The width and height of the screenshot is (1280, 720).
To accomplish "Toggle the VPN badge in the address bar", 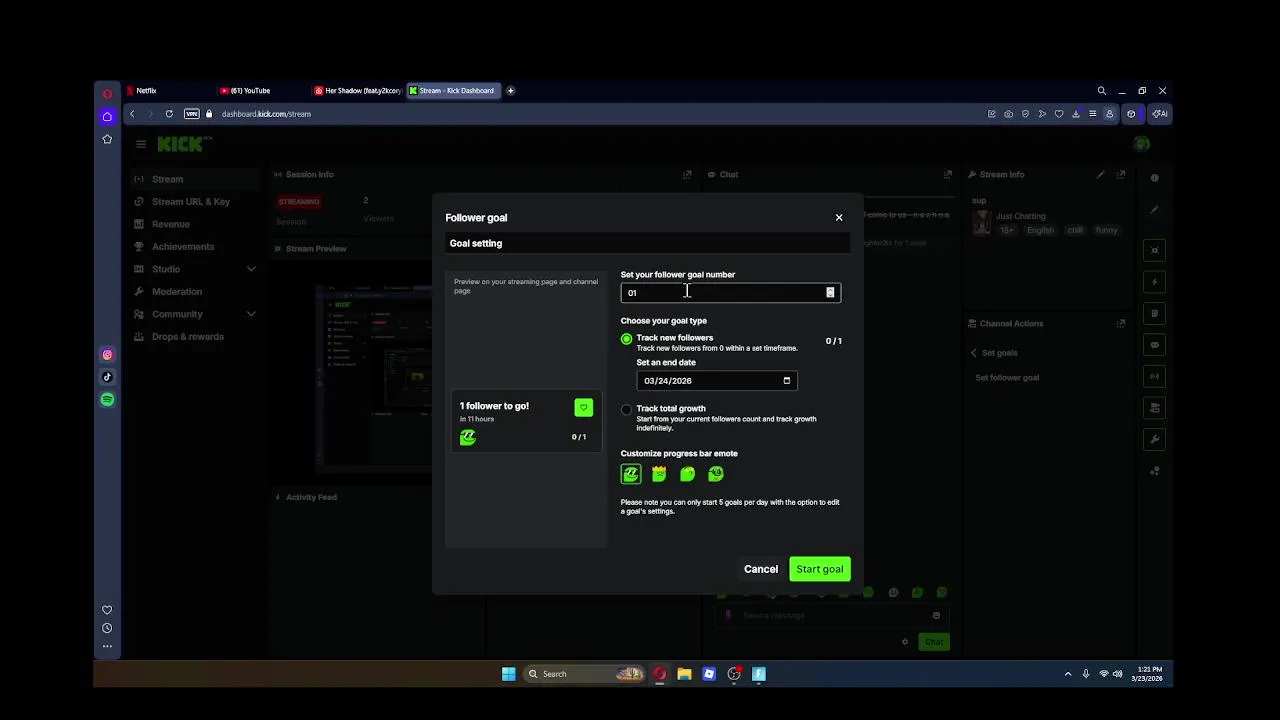I will pyautogui.click(x=191, y=114).
